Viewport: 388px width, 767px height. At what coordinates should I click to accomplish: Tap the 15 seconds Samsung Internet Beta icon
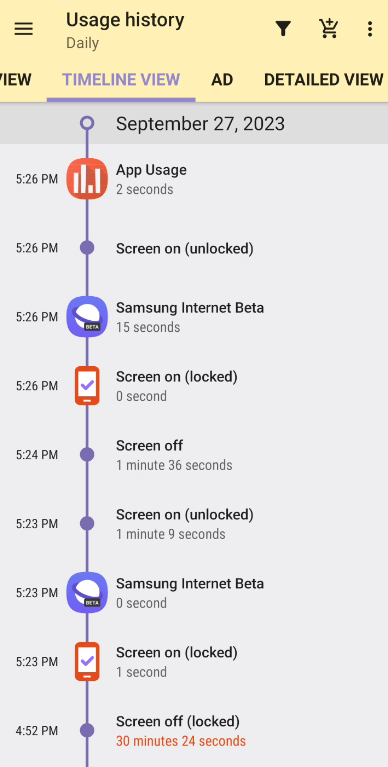[87, 317]
